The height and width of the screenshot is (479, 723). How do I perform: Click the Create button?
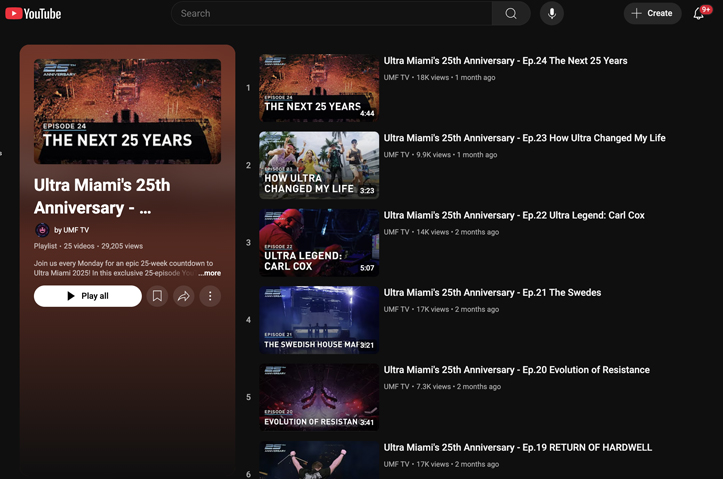click(652, 13)
